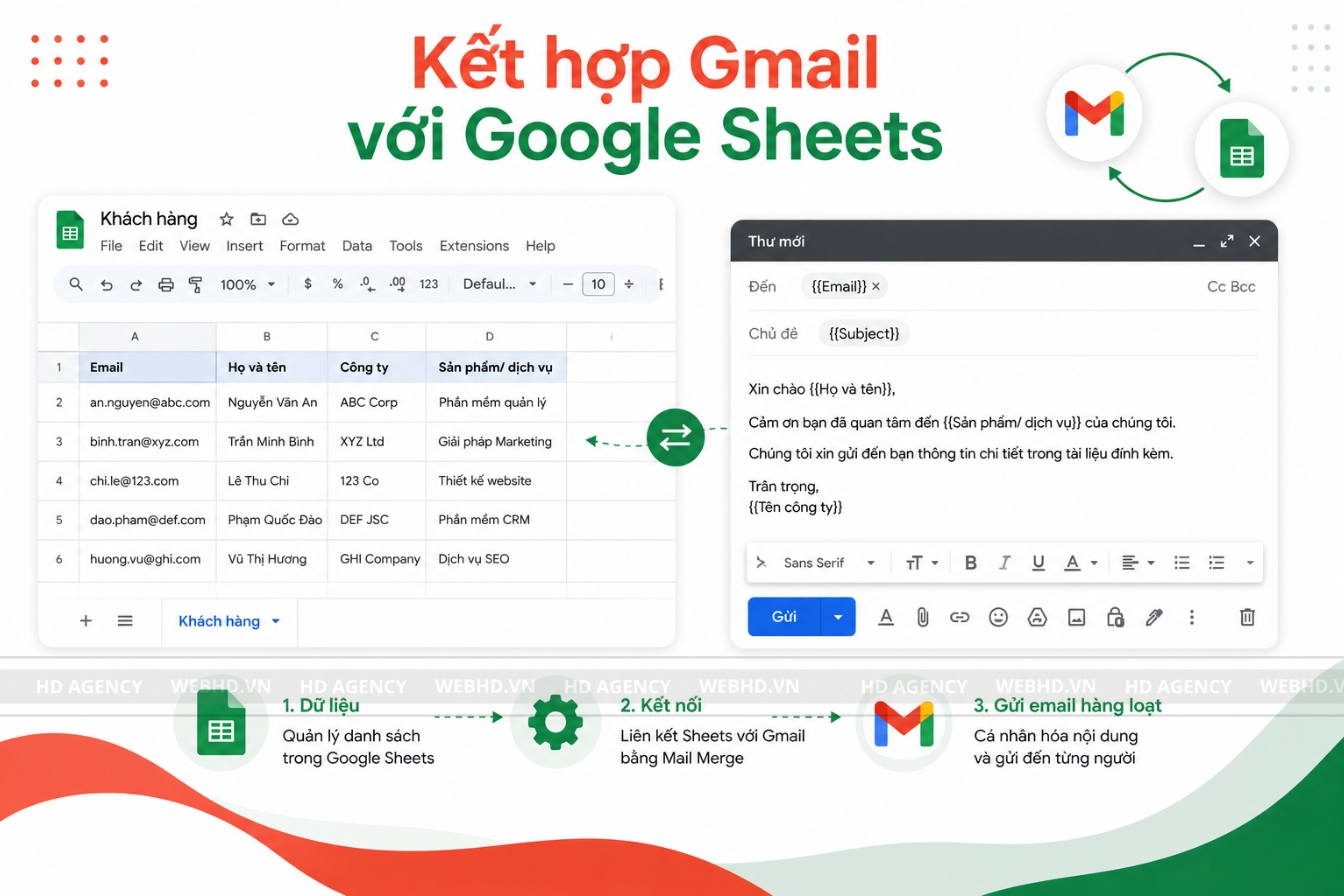Add Bcc recipients to the email
Screen dimensions: 1344x896
pos(1243,287)
